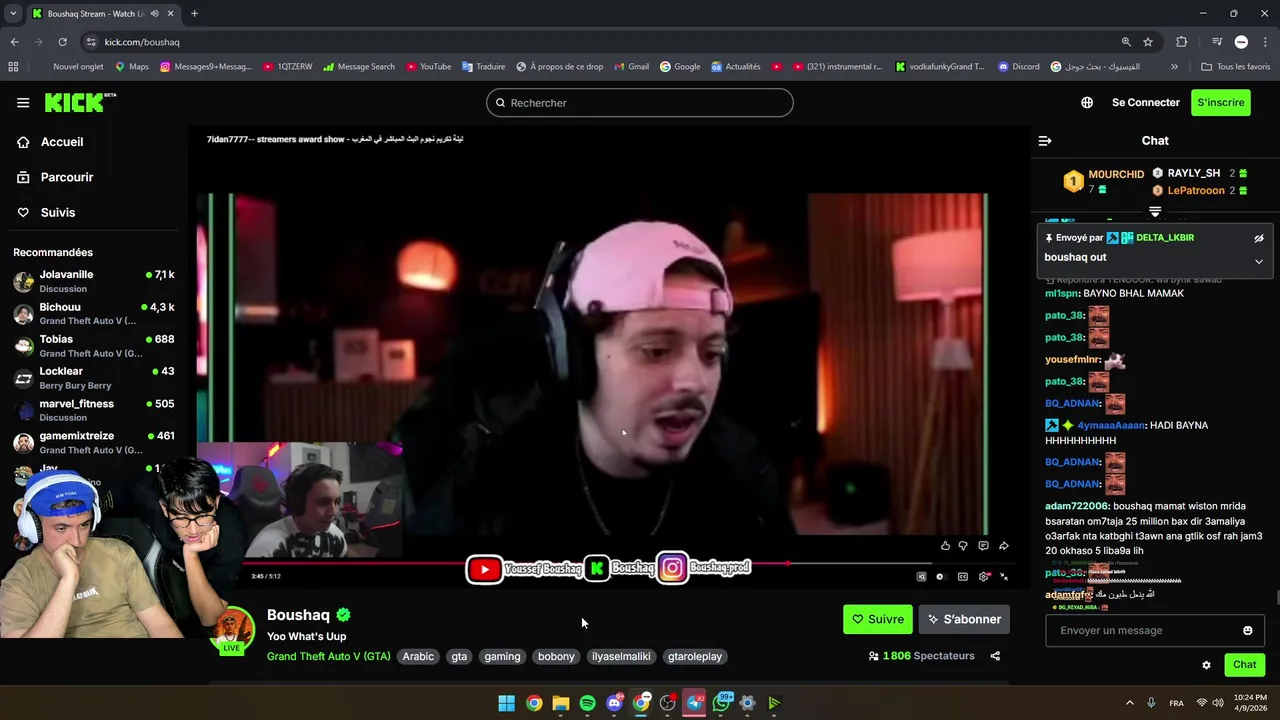1280x720 pixels.
Task: Click the Arabic tag
Action: (x=418, y=656)
